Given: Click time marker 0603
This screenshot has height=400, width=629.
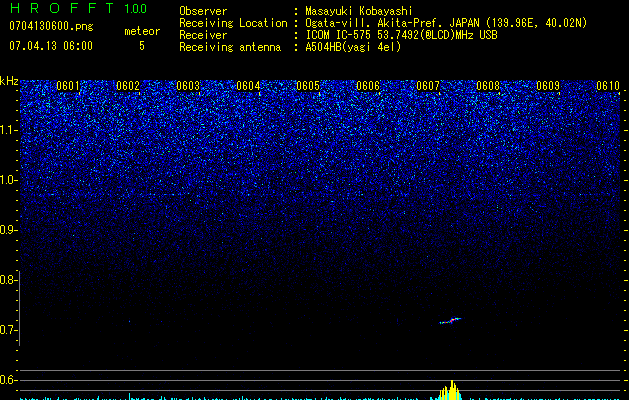Looking at the screenshot, I should 188,86.
